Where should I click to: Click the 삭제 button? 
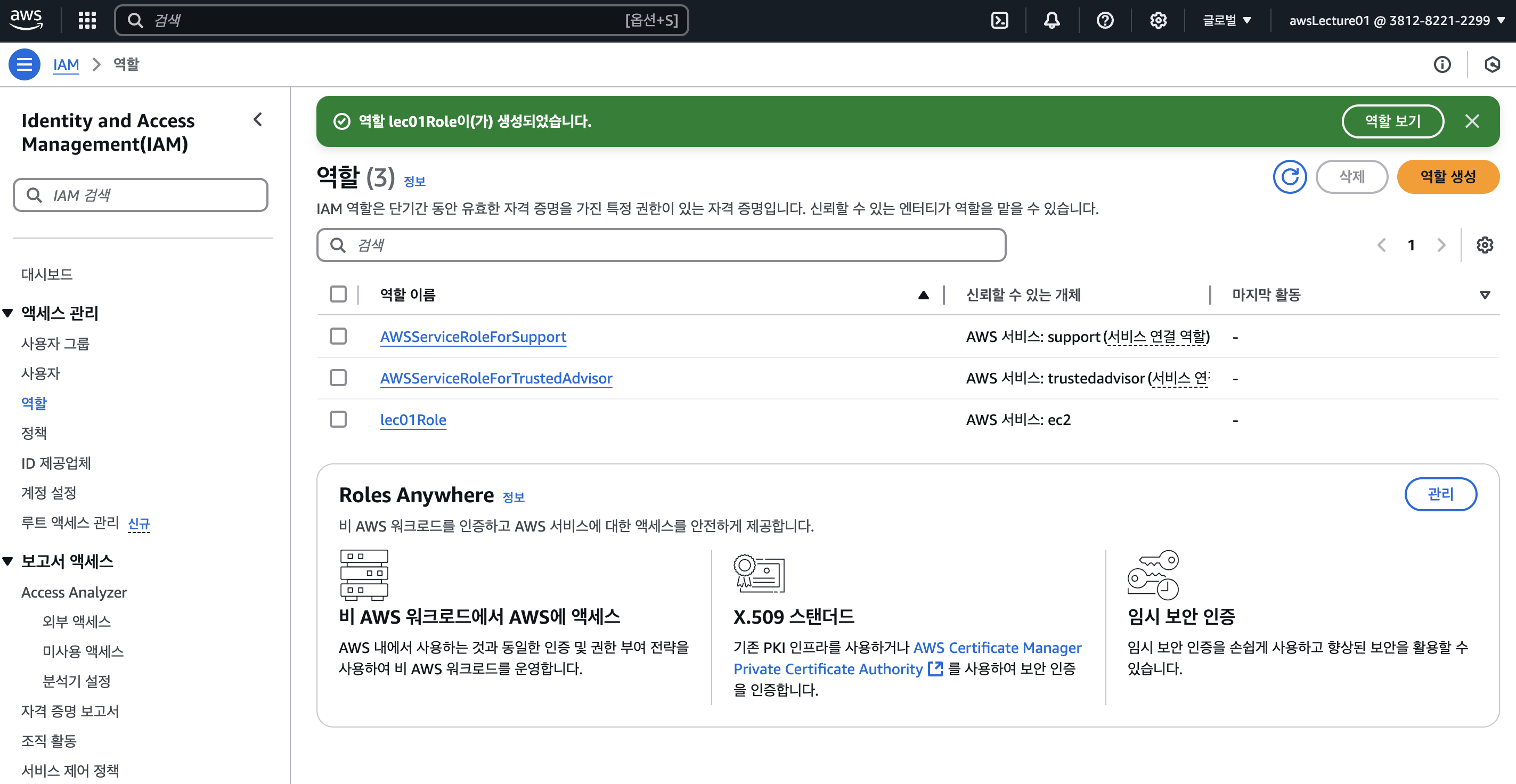click(x=1352, y=177)
